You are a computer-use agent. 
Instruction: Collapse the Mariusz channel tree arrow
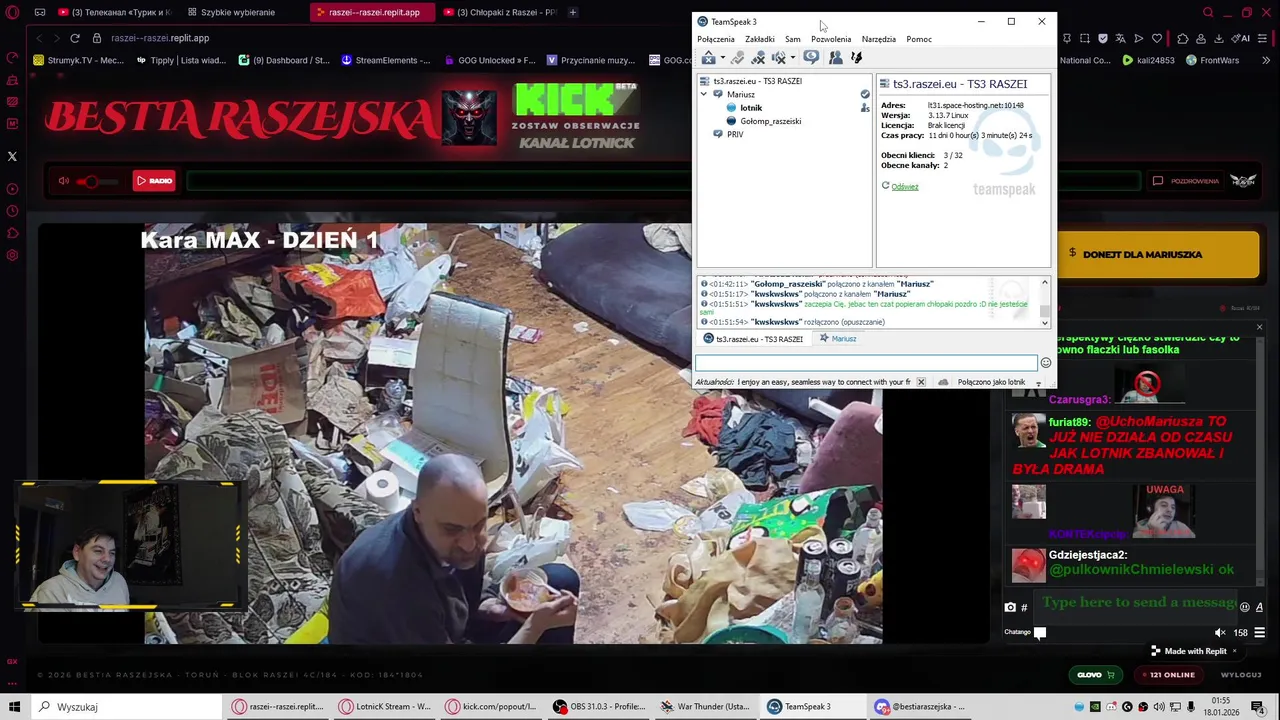[x=704, y=94]
